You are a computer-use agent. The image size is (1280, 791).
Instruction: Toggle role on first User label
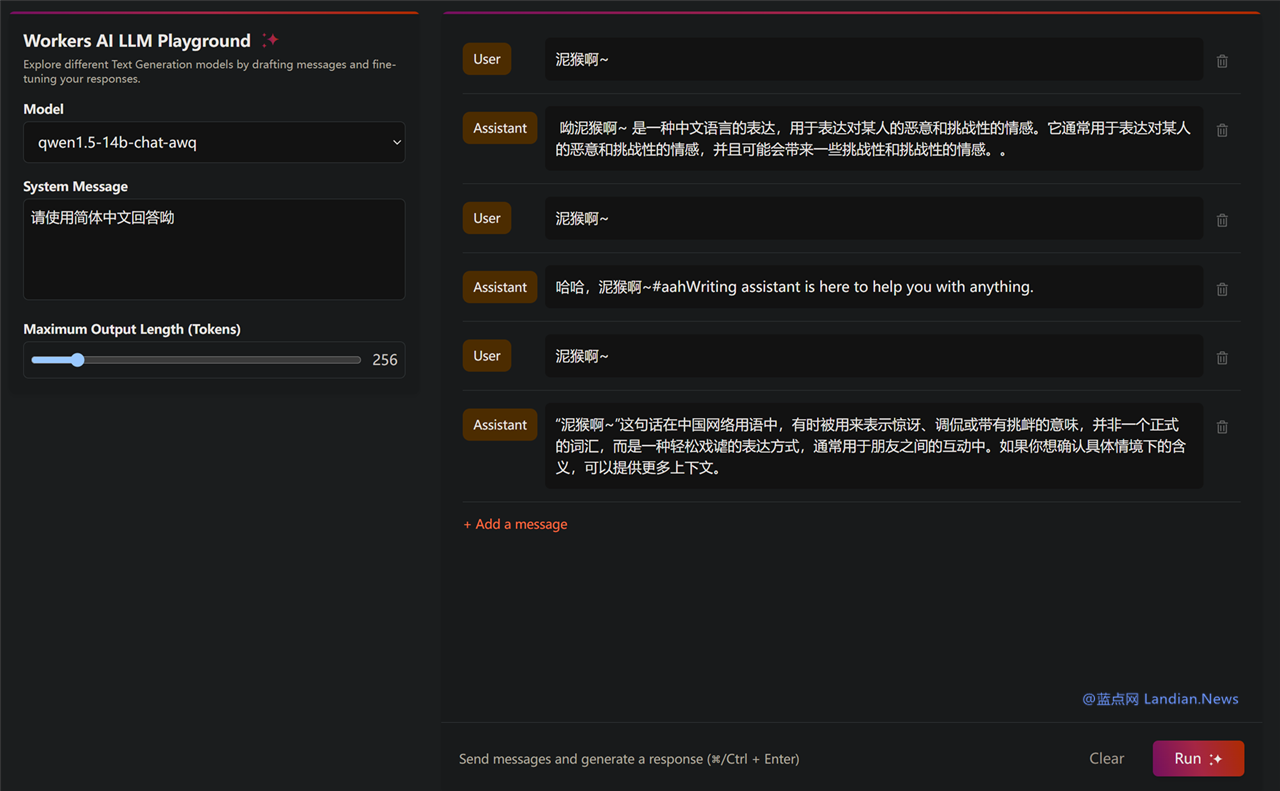487,59
